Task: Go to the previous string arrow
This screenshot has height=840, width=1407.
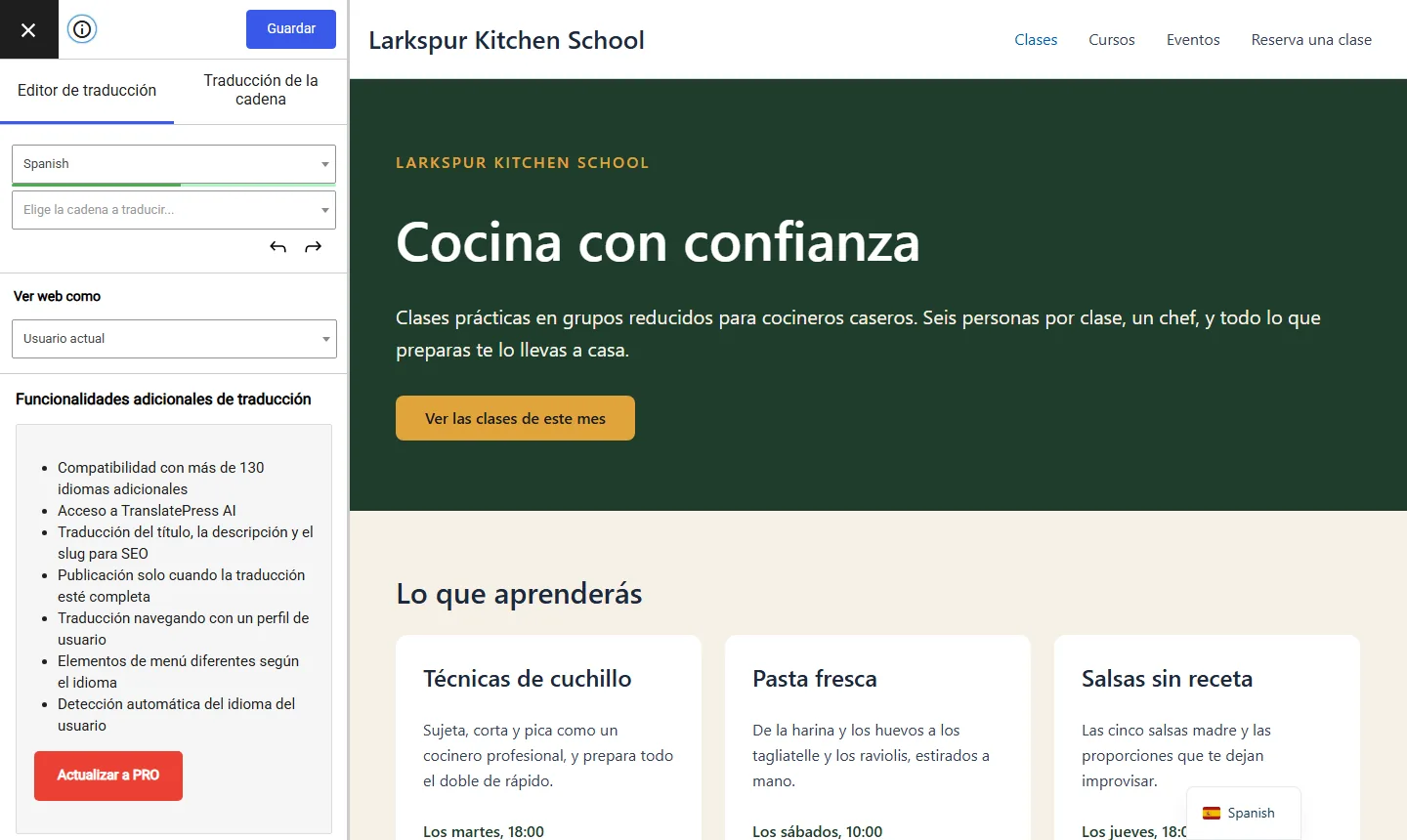Action: pyautogui.click(x=278, y=247)
